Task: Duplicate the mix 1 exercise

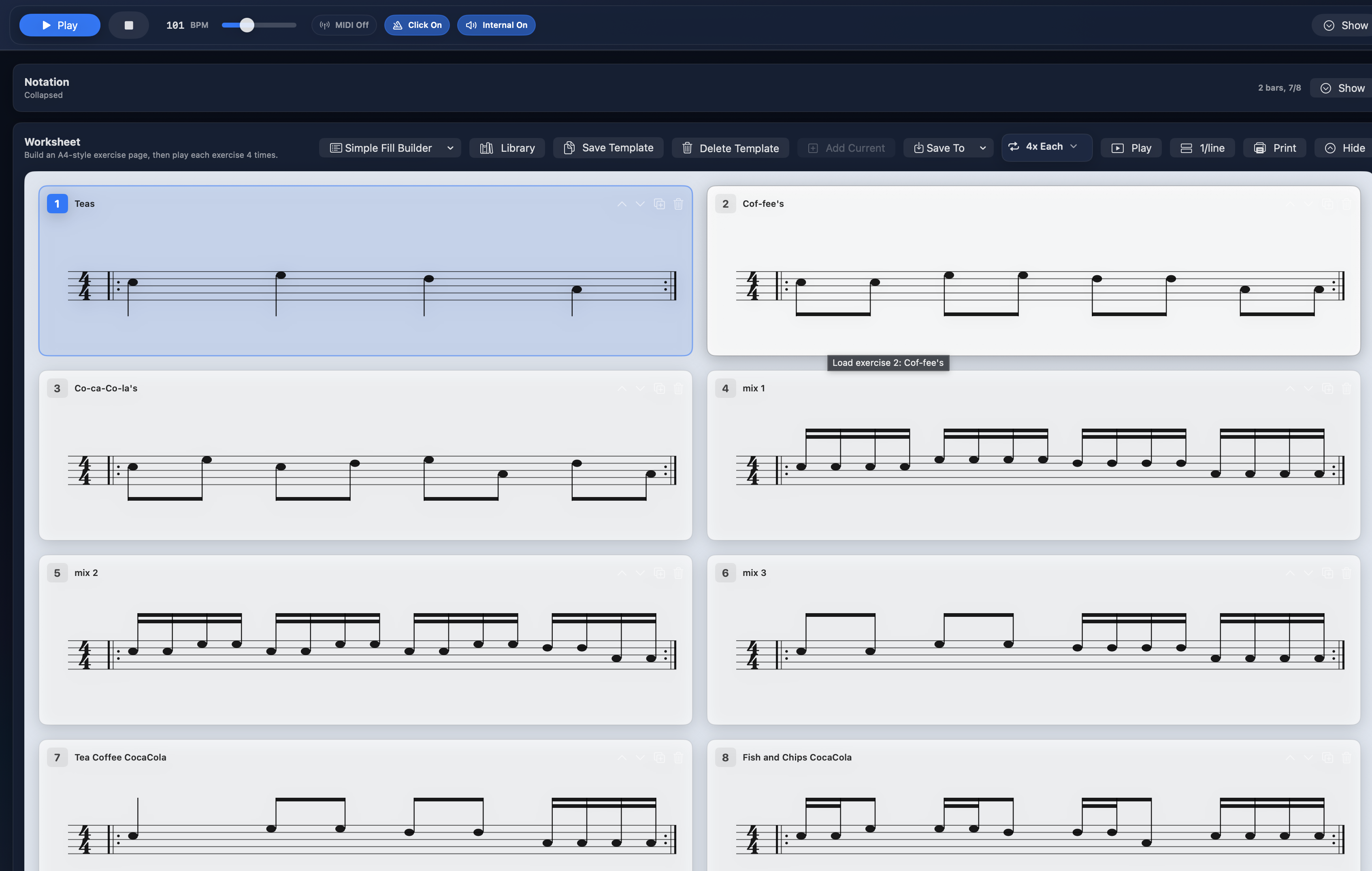Action: pos(1327,388)
